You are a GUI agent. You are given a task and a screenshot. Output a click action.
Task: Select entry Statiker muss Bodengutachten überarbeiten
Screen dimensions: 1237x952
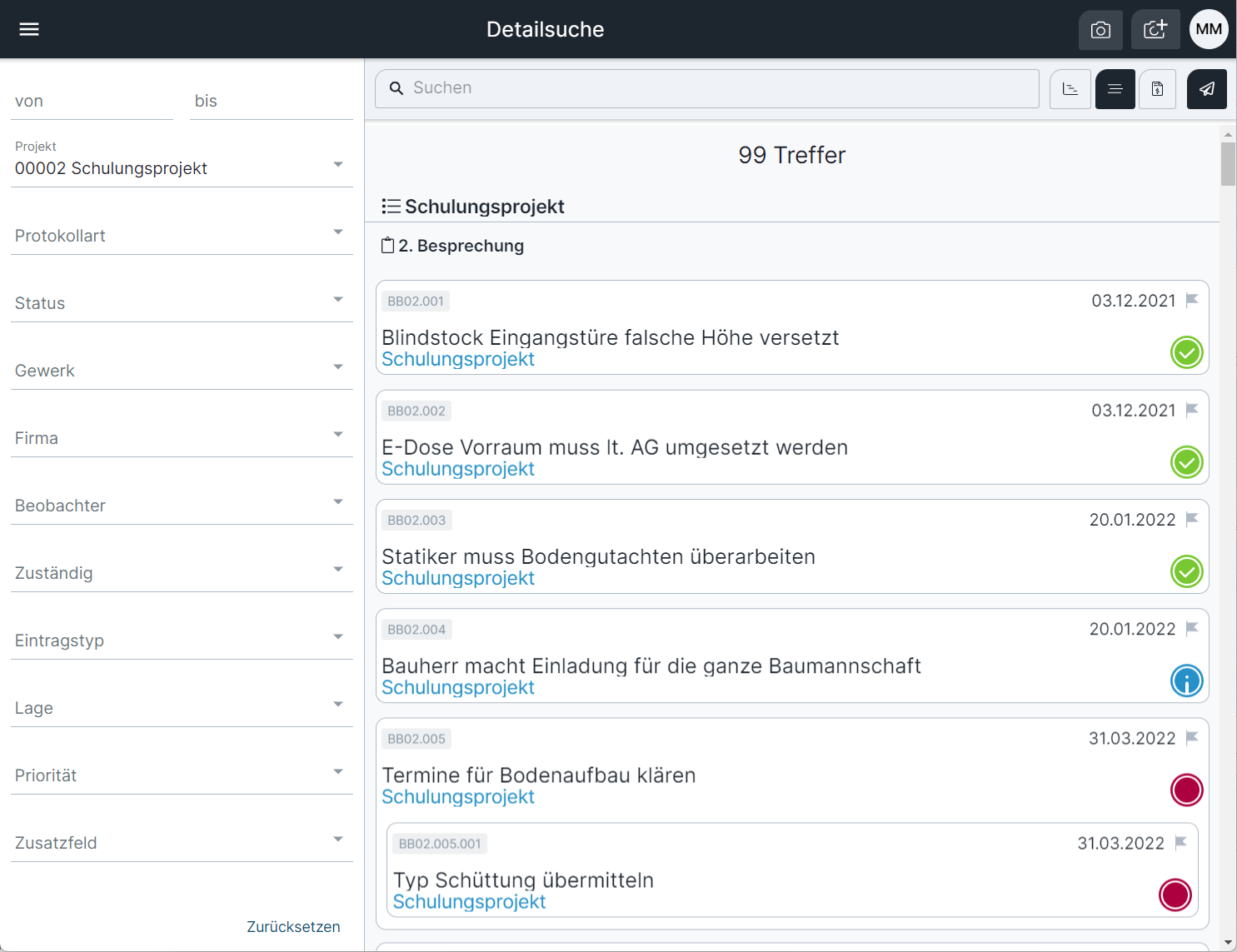[x=598, y=556]
